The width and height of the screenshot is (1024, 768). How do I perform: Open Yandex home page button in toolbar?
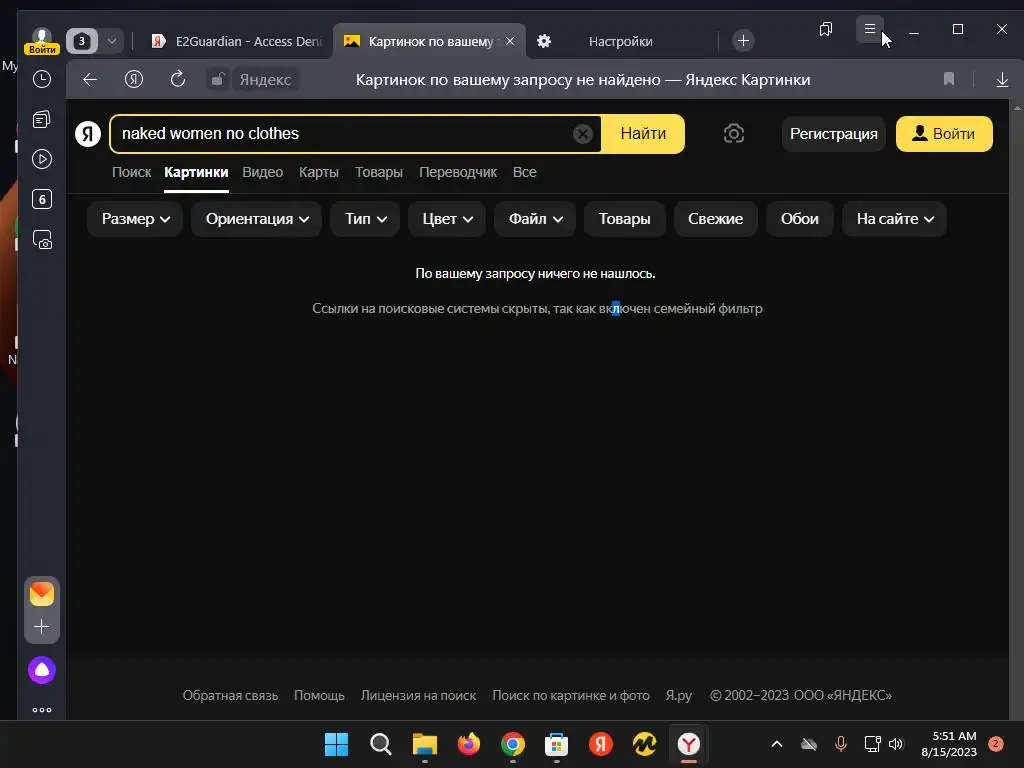pyautogui.click(x=134, y=80)
